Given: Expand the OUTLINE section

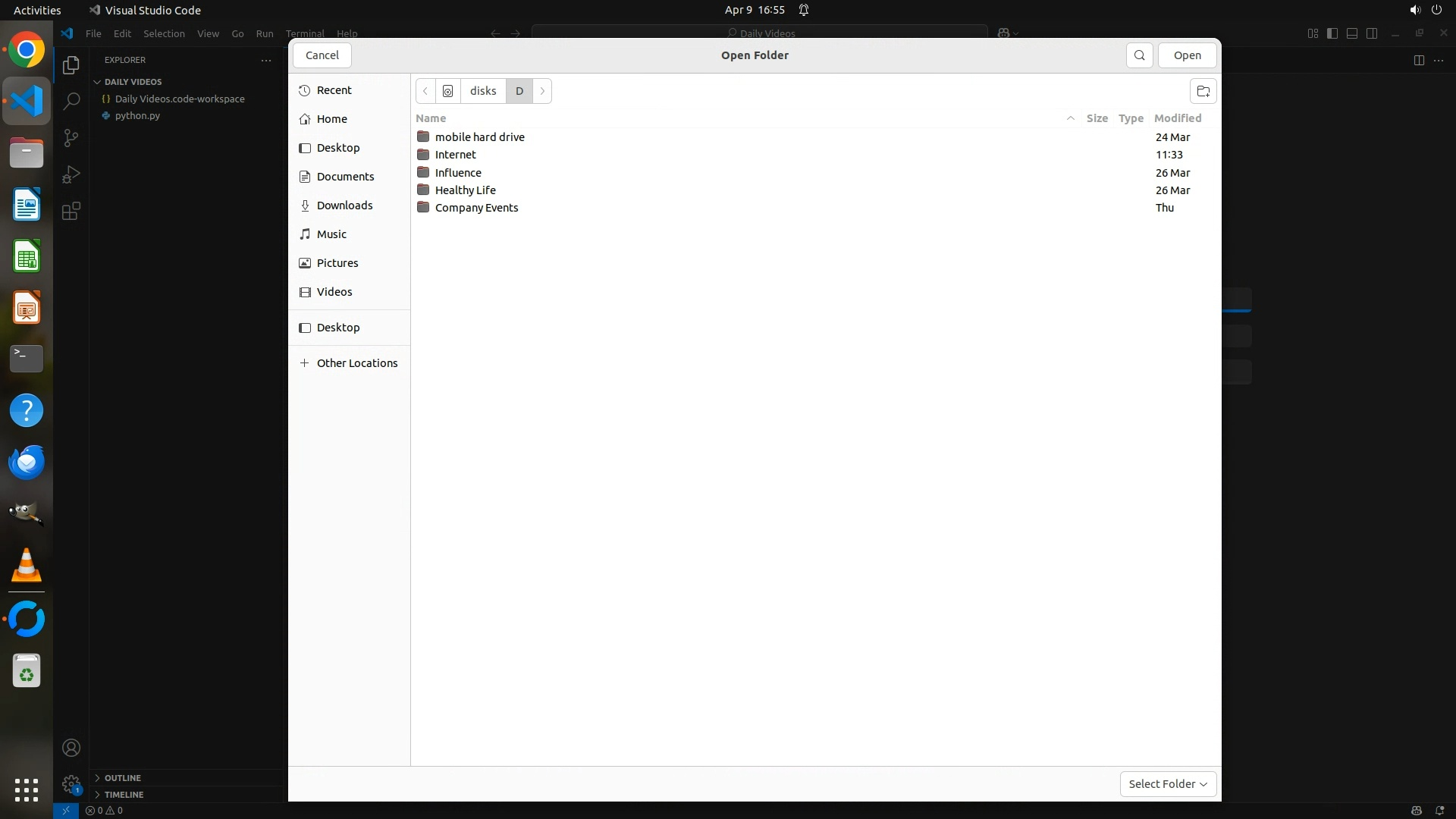Looking at the screenshot, I should (122, 777).
